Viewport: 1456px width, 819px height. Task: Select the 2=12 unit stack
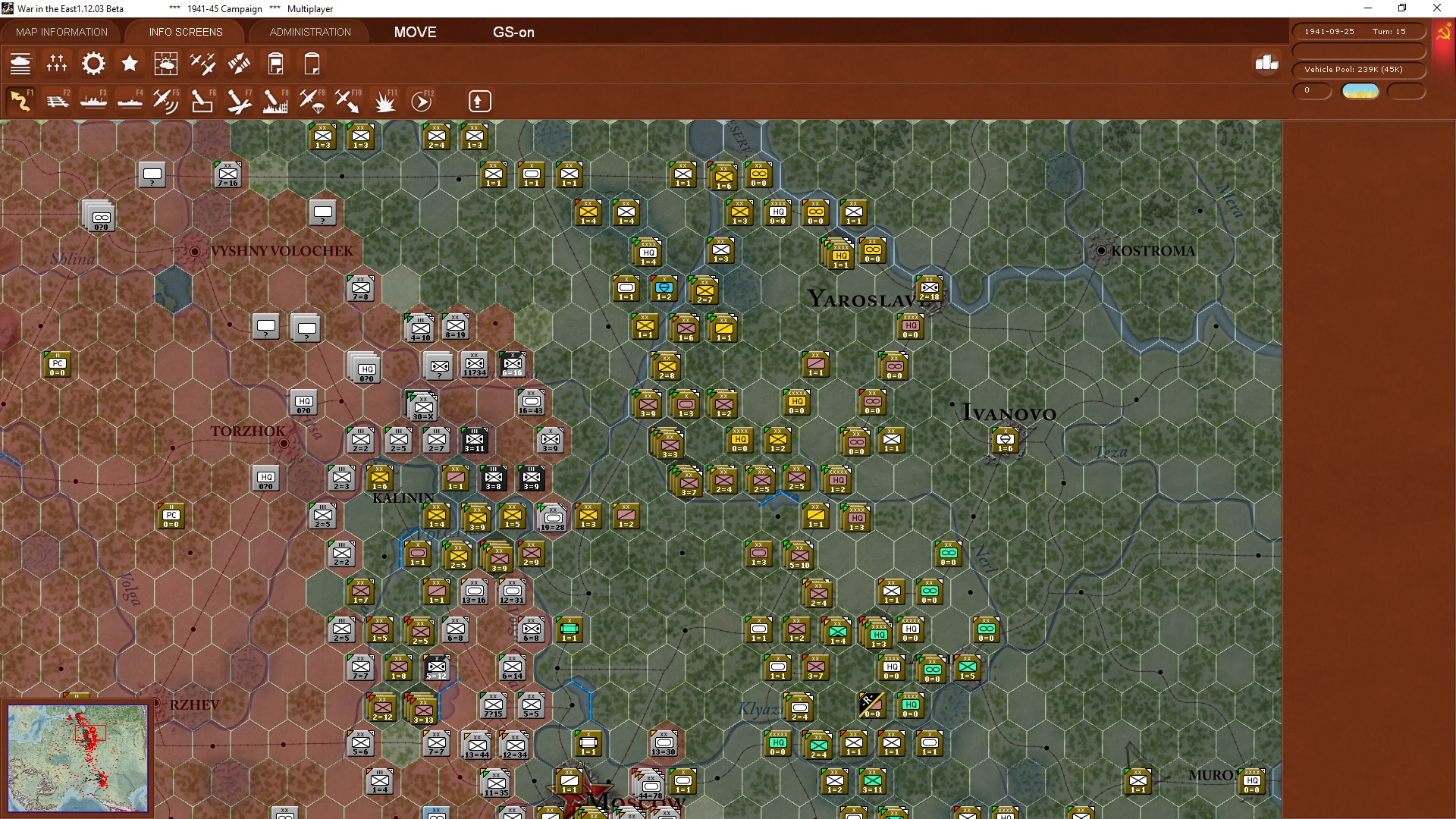point(381,708)
